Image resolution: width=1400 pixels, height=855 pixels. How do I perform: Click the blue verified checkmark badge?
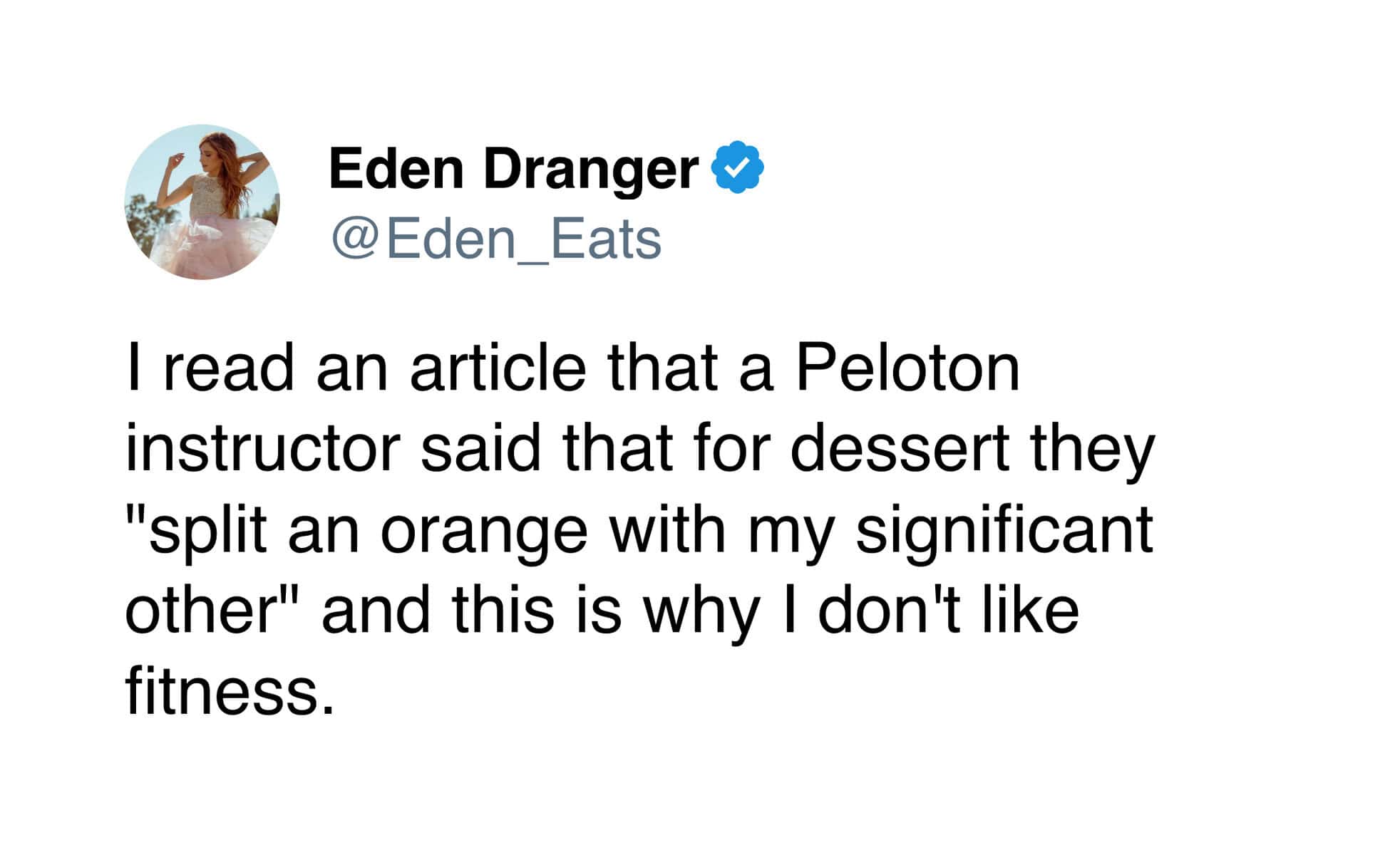(738, 168)
